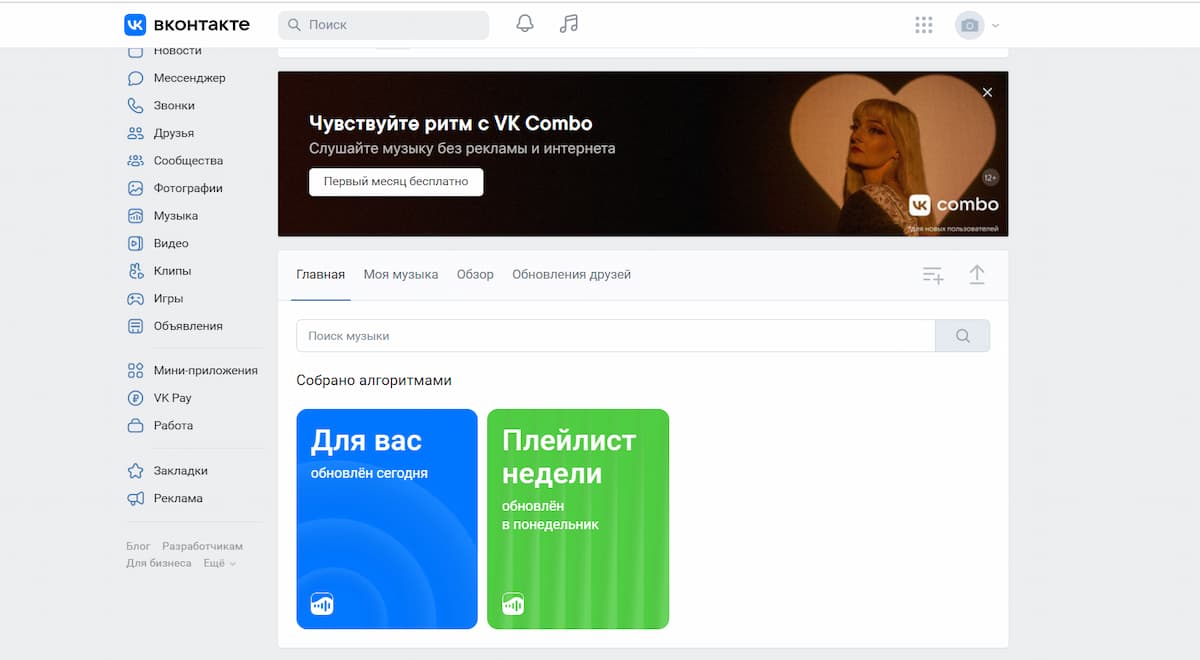Open the profile dropdown arrow top right

996,25
